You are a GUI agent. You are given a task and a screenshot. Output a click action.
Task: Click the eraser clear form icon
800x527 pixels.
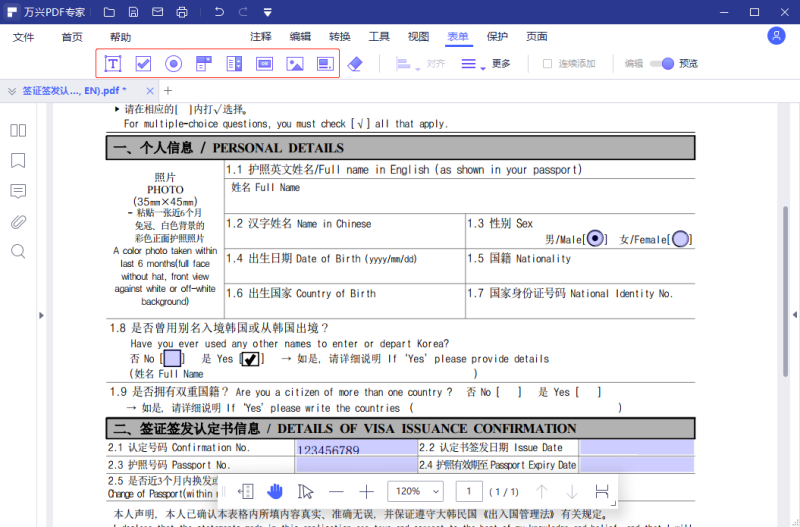click(355, 64)
